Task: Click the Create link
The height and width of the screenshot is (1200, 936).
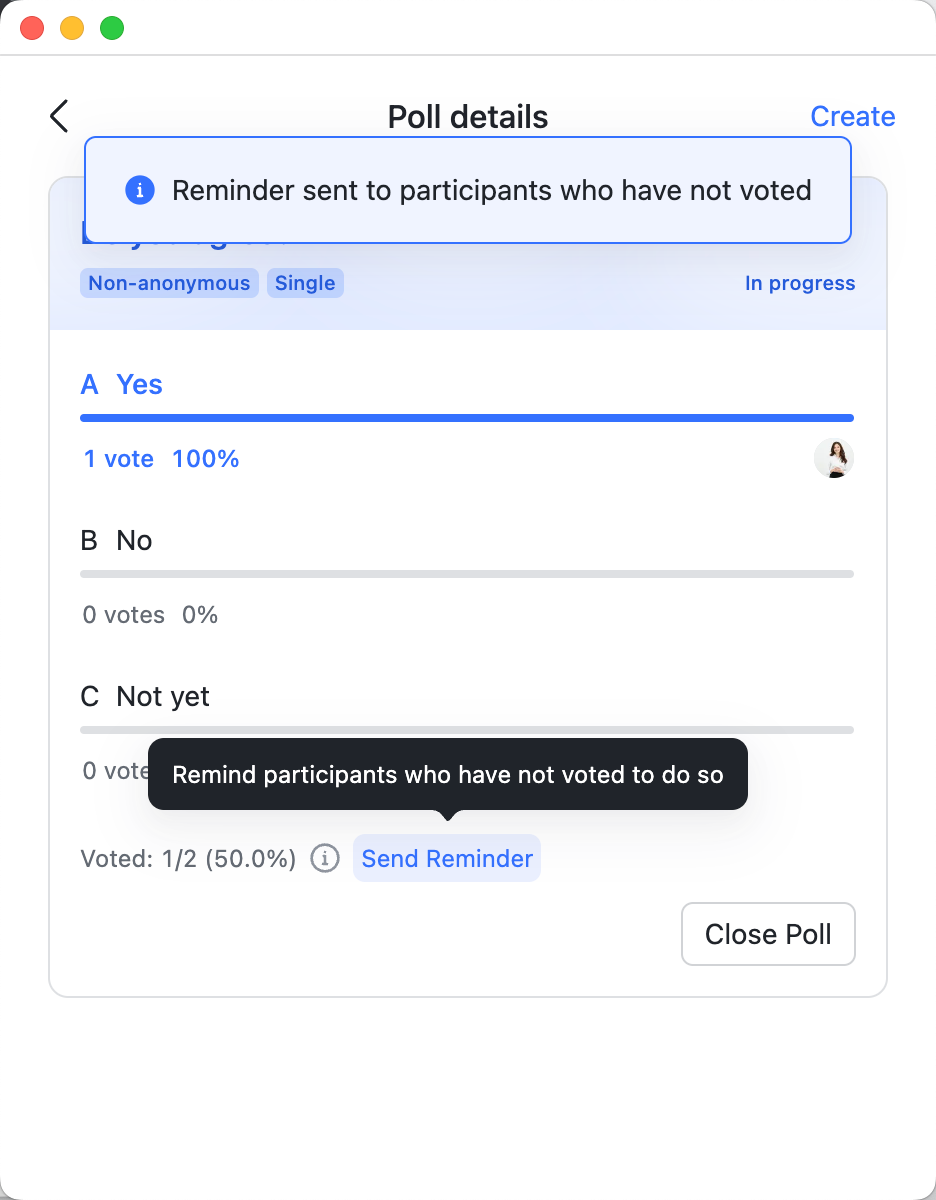Action: click(852, 116)
